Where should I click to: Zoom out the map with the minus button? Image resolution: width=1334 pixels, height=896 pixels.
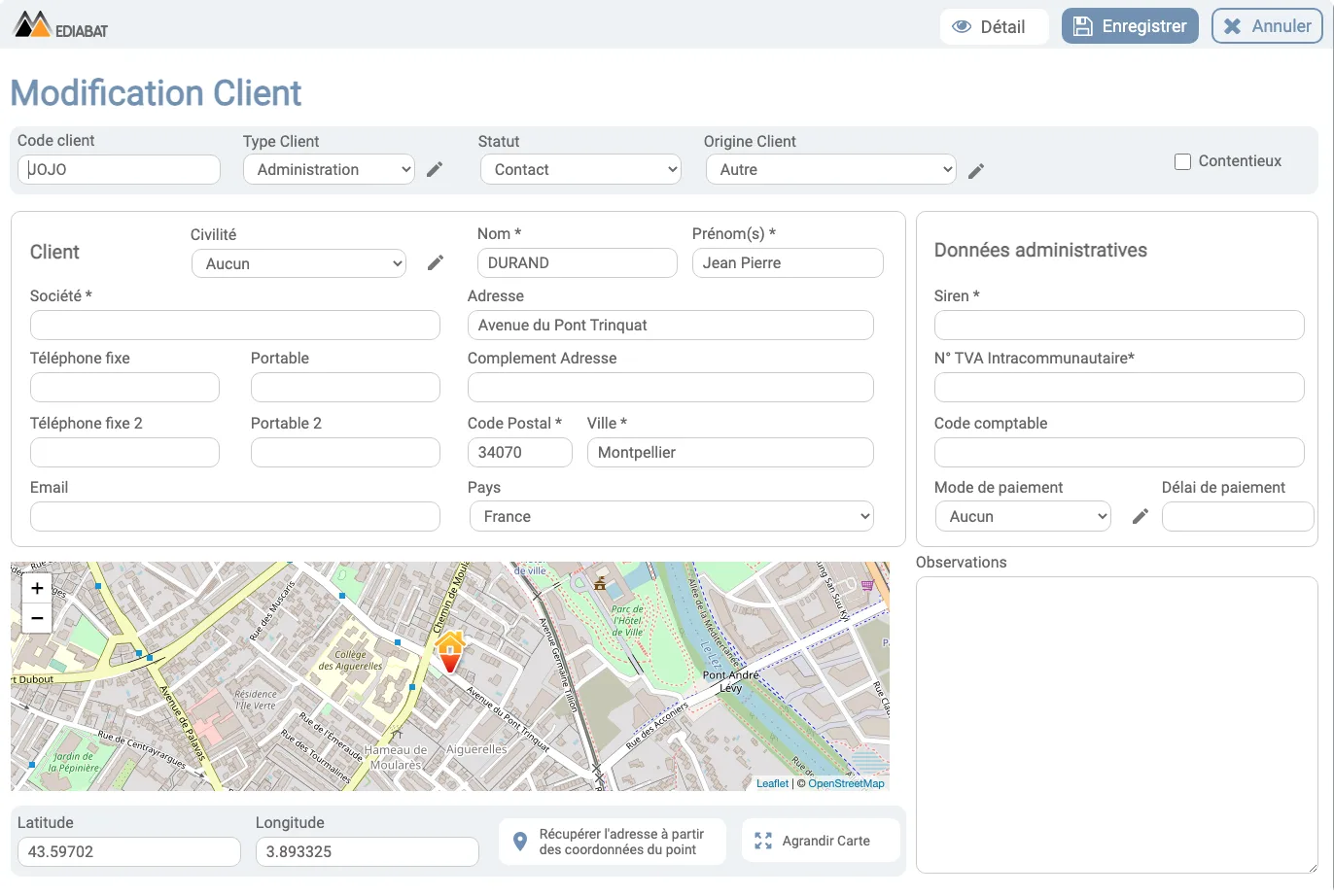coord(37,618)
